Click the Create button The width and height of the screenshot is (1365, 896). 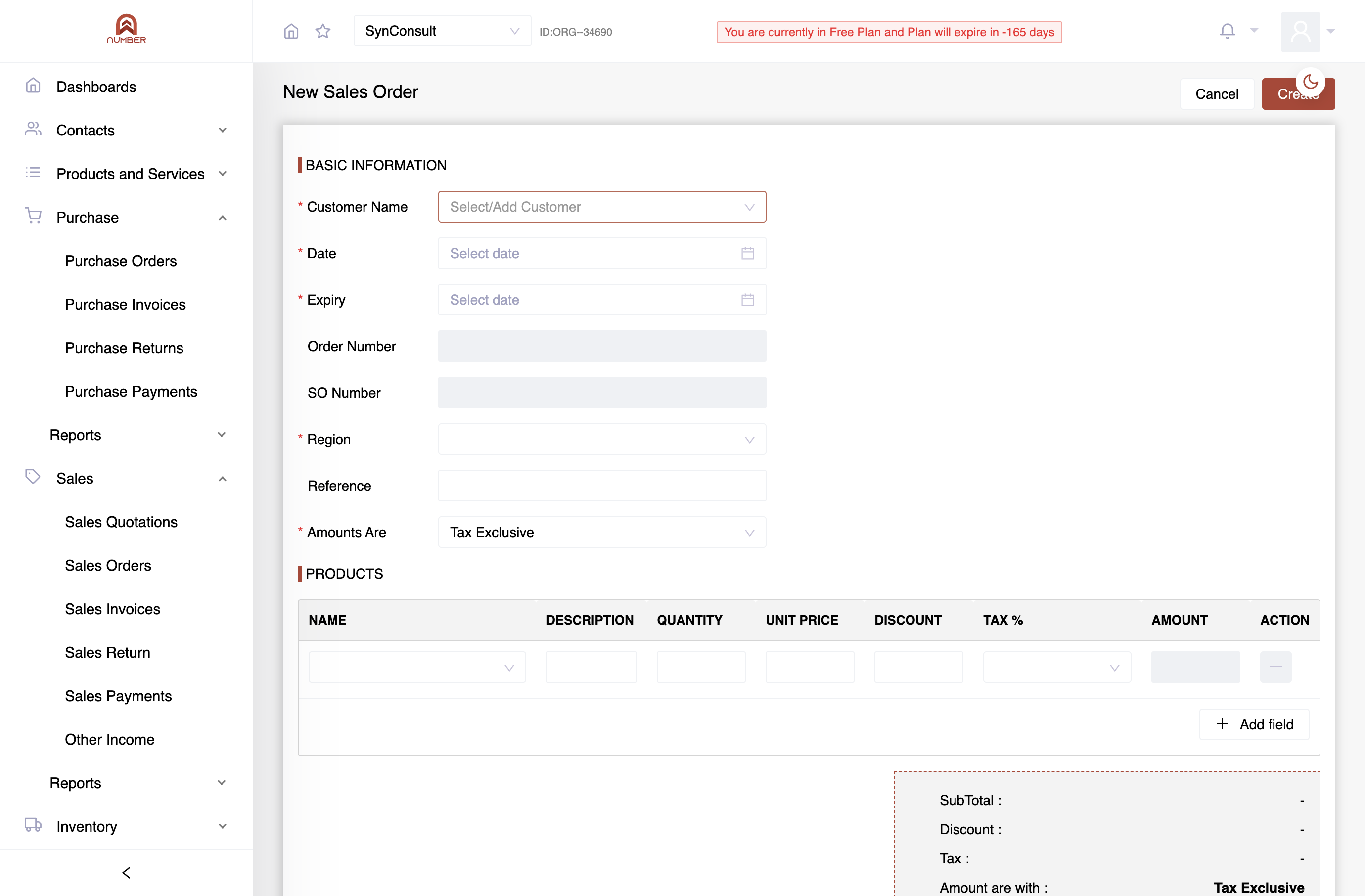pos(1298,94)
